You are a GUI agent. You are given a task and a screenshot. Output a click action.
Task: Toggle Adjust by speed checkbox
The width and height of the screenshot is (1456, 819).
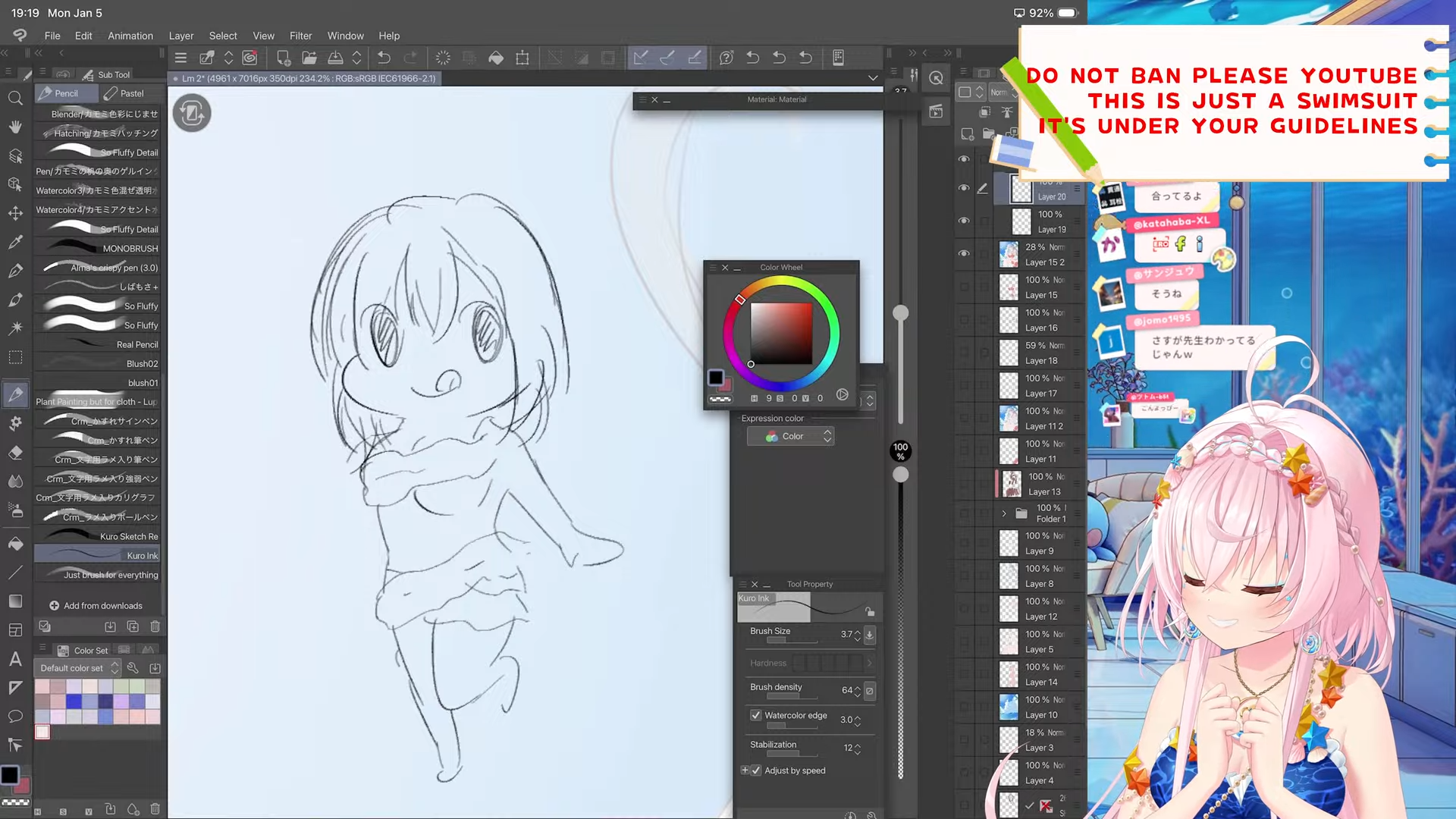pos(756,770)
